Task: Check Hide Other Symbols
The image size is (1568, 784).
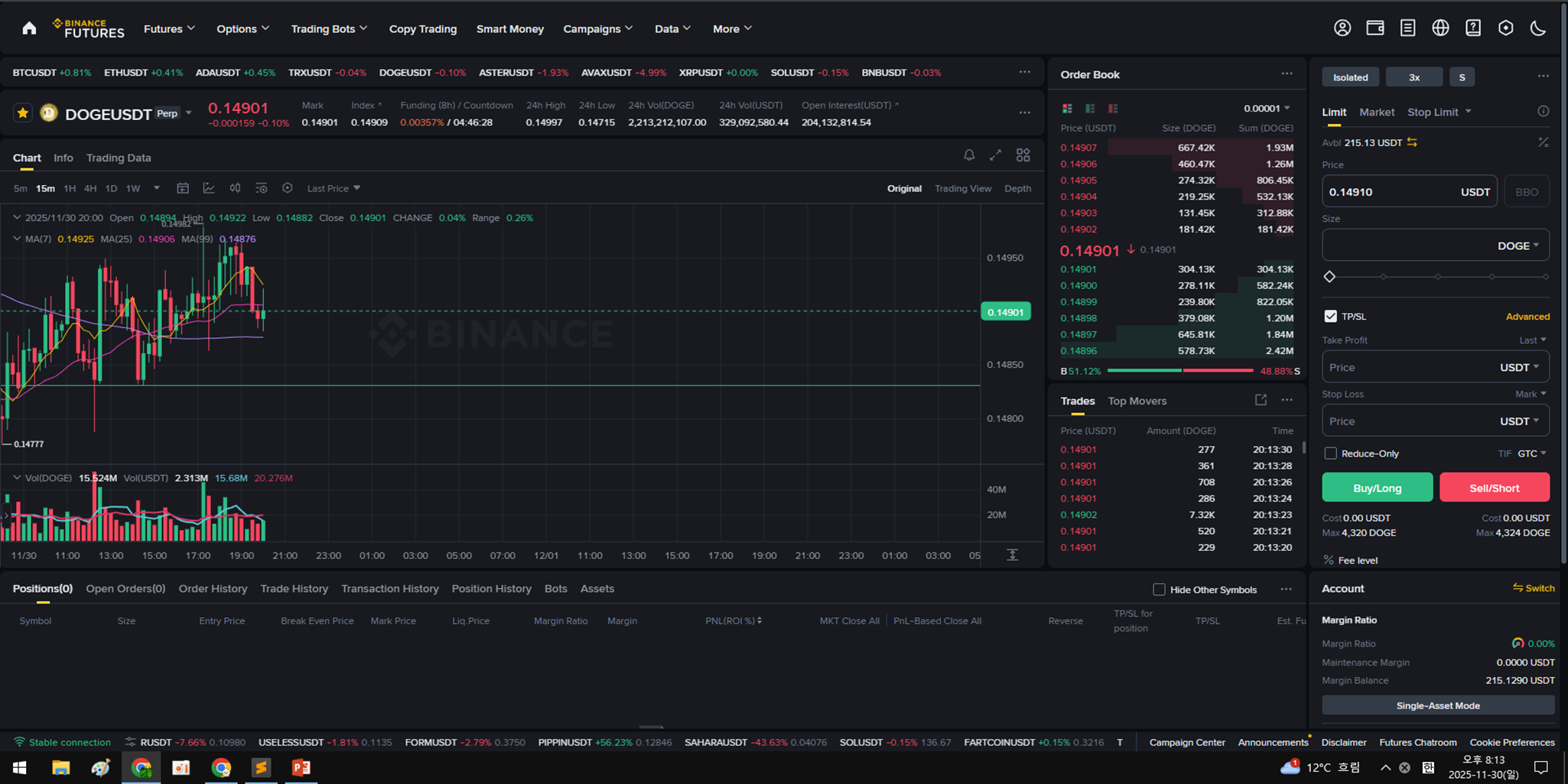Action: point(1159,589)
